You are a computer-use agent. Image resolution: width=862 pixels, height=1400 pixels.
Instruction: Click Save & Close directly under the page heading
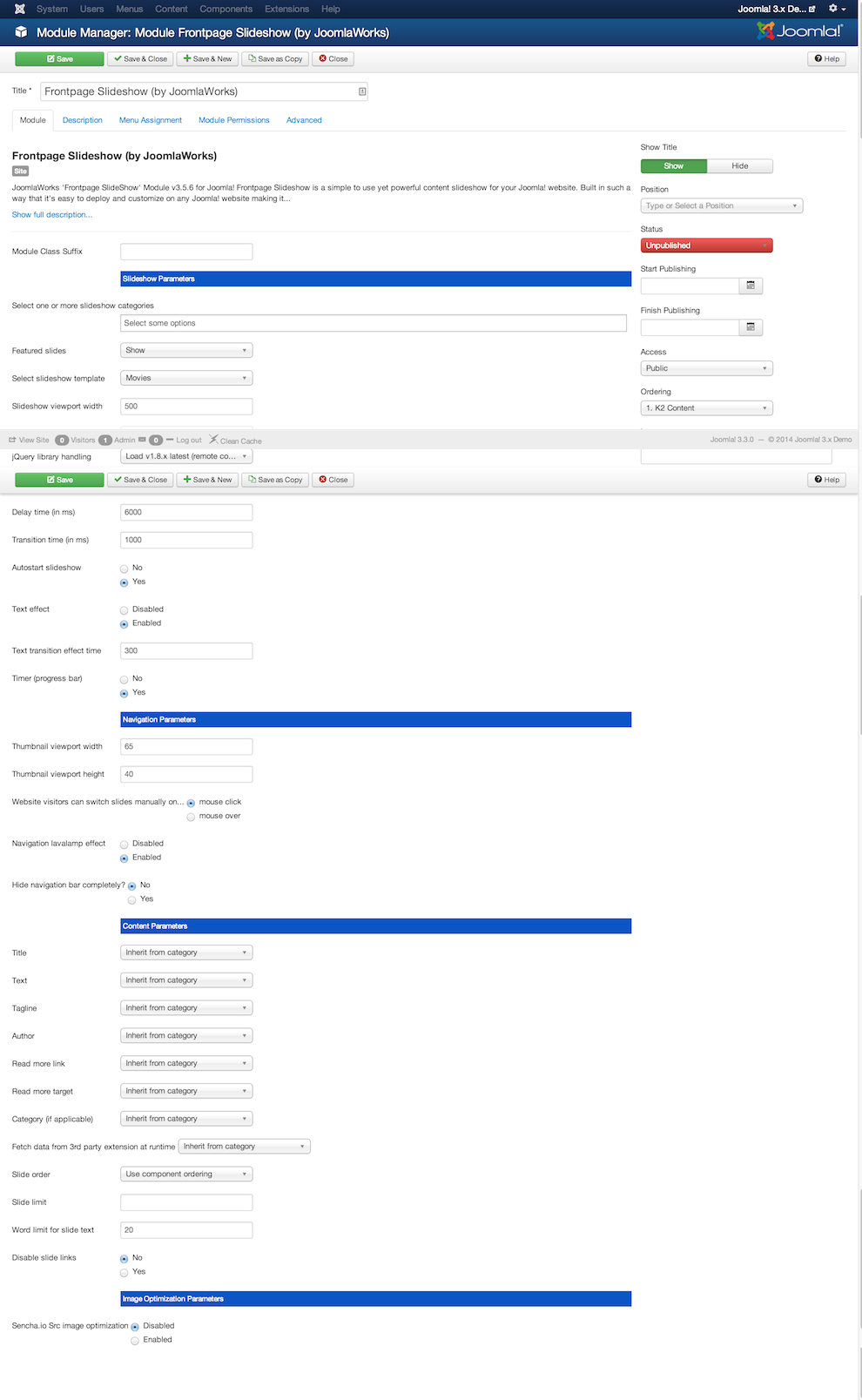tap(140, 59)
